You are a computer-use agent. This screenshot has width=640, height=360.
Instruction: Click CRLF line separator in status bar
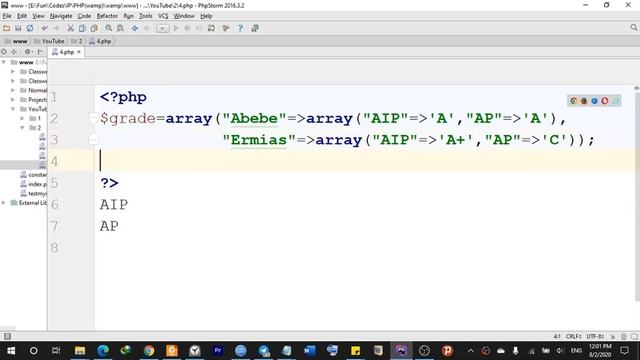(573, 336)
